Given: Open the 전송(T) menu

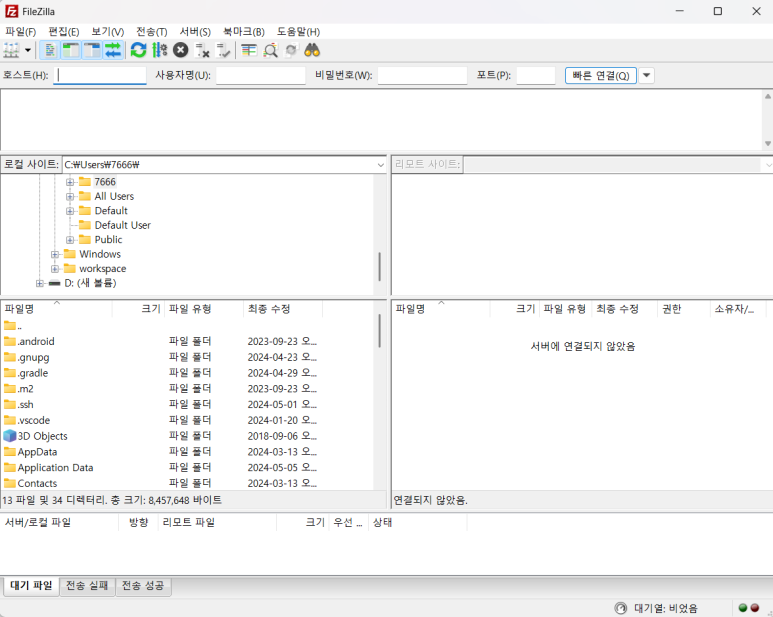Looking at the screenshot, I should point(152,32).
